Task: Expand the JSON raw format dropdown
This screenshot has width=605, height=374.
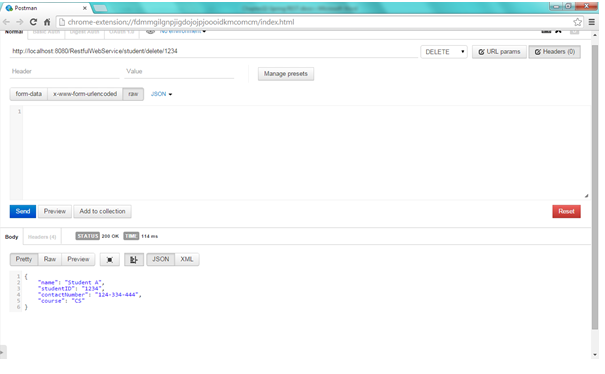Action: click(161, 94)
